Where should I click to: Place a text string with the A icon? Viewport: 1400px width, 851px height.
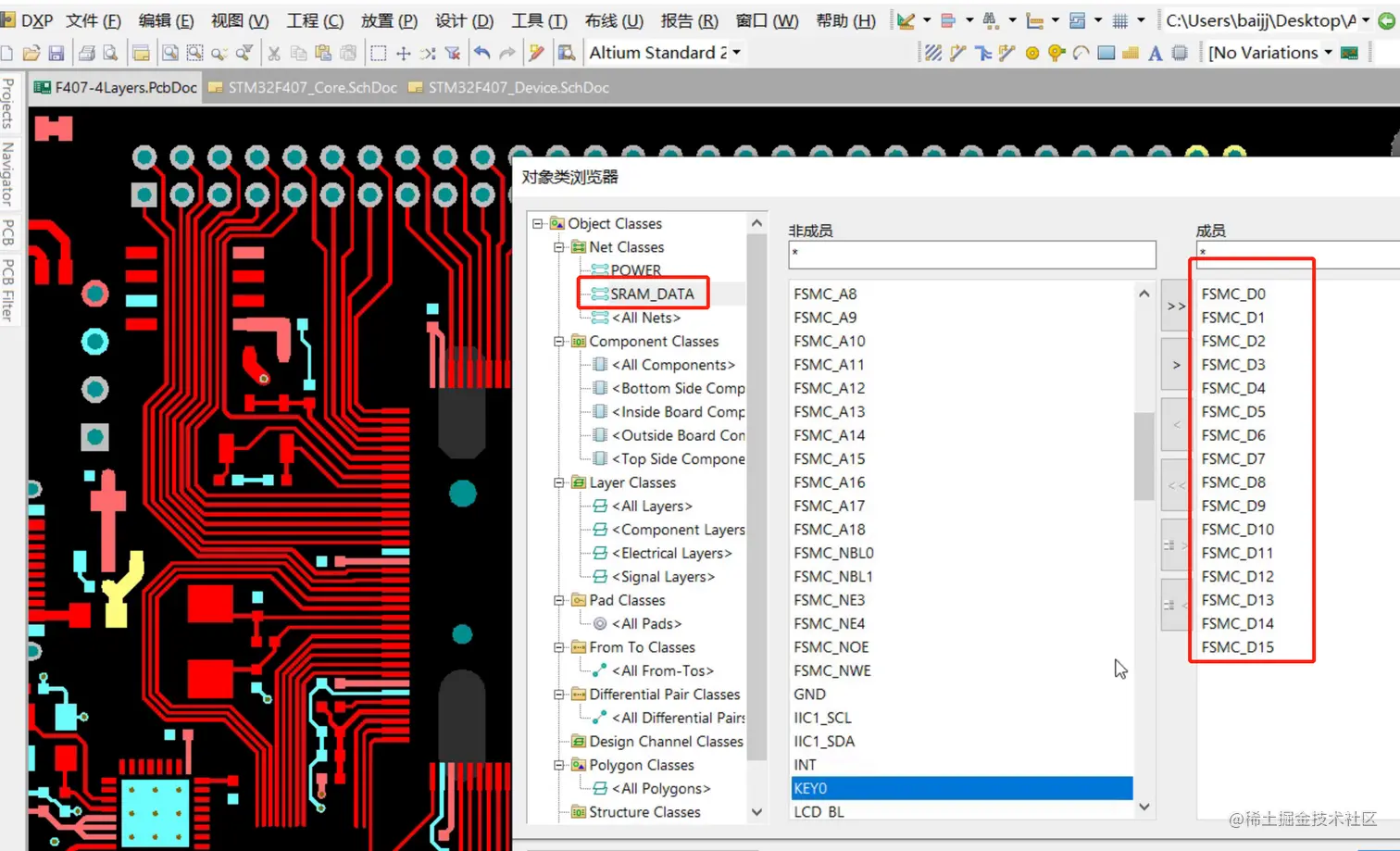(1155, 54)
